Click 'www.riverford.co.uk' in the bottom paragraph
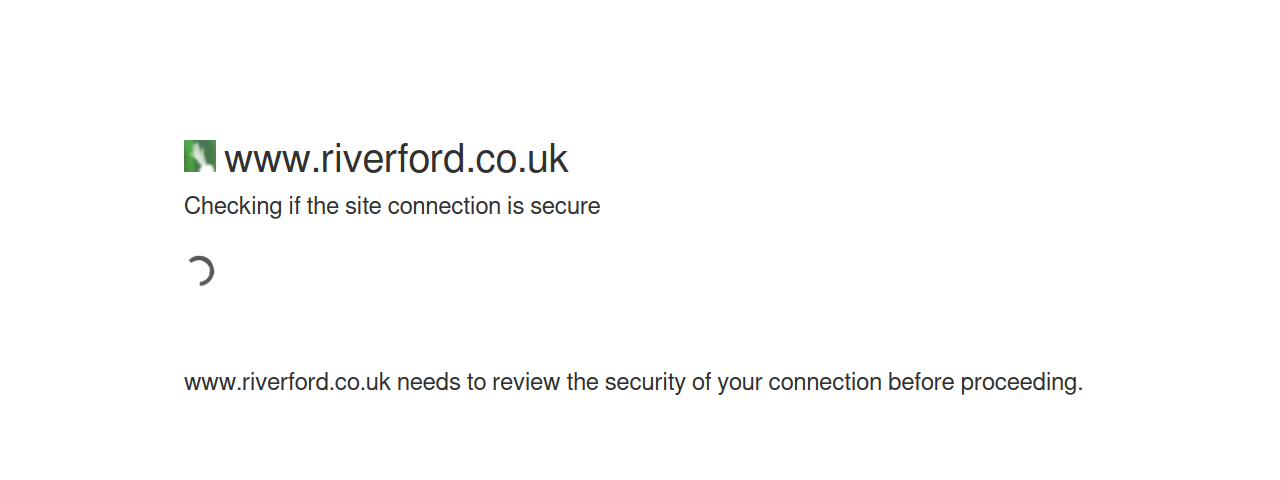 tap(287, 382)
